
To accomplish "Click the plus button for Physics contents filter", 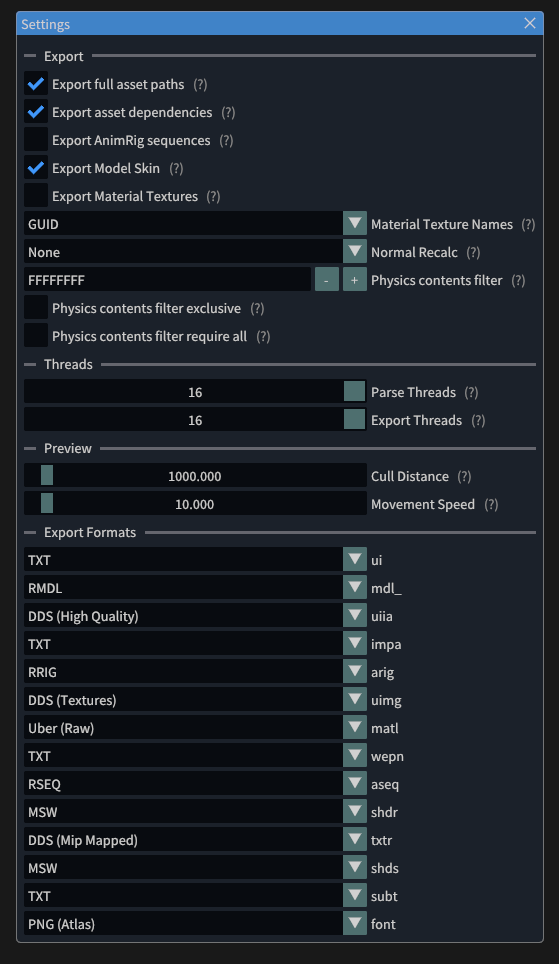I will [x=354, y=280].
